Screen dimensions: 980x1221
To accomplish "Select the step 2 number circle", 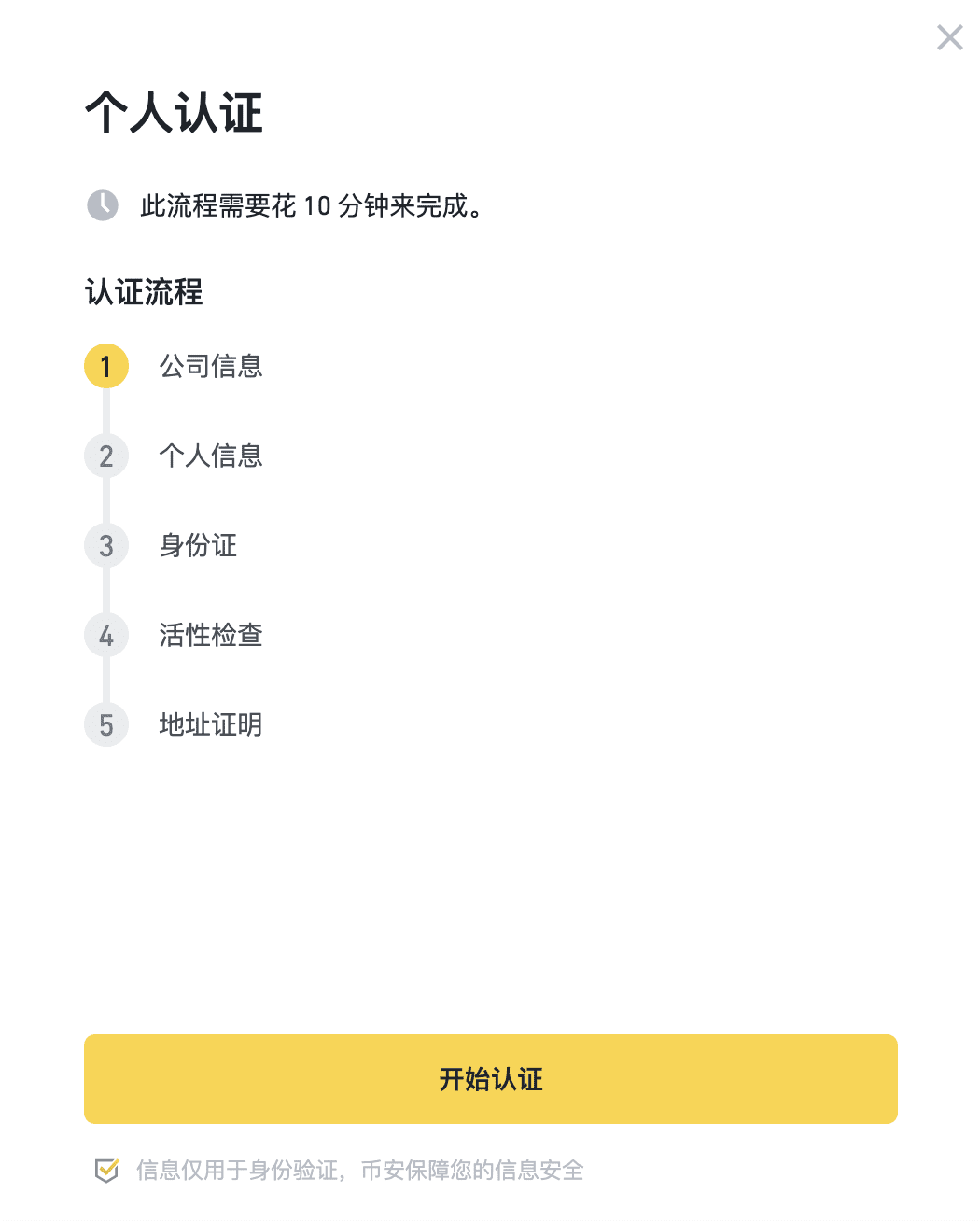I will (106, 456).
